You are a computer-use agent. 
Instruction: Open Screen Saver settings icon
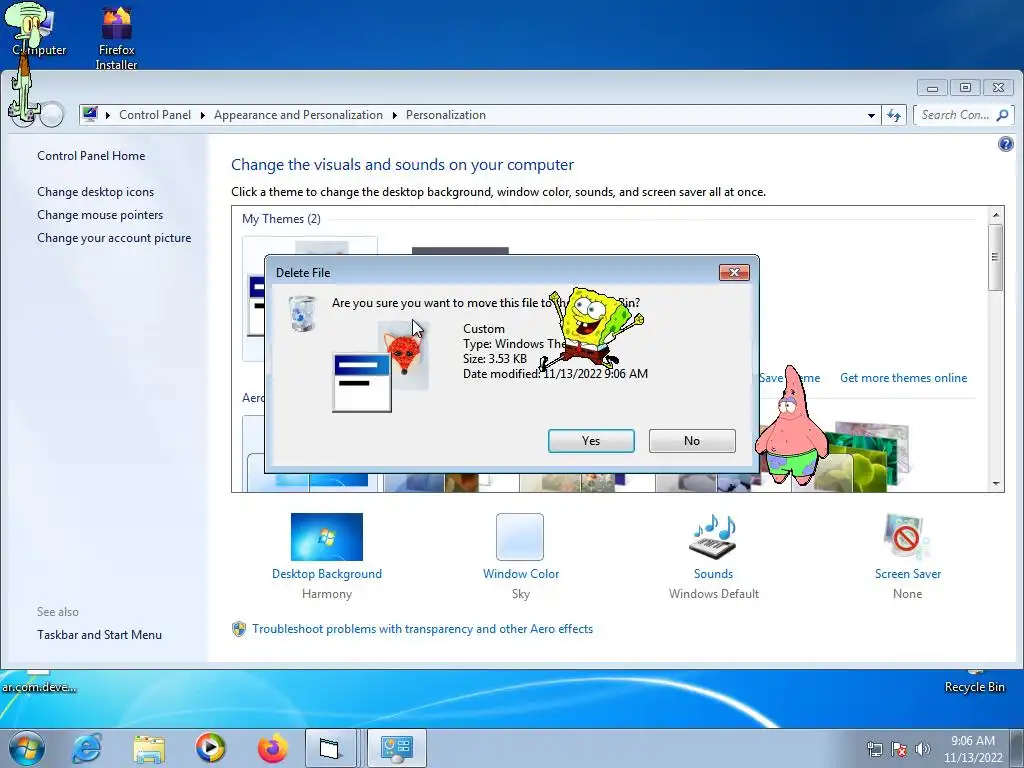tap(907, 537)
